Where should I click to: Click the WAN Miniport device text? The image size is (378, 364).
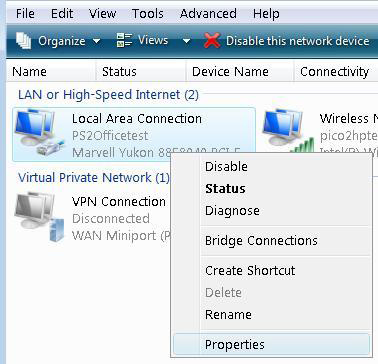pyautogui.click(x=121, y=236)
